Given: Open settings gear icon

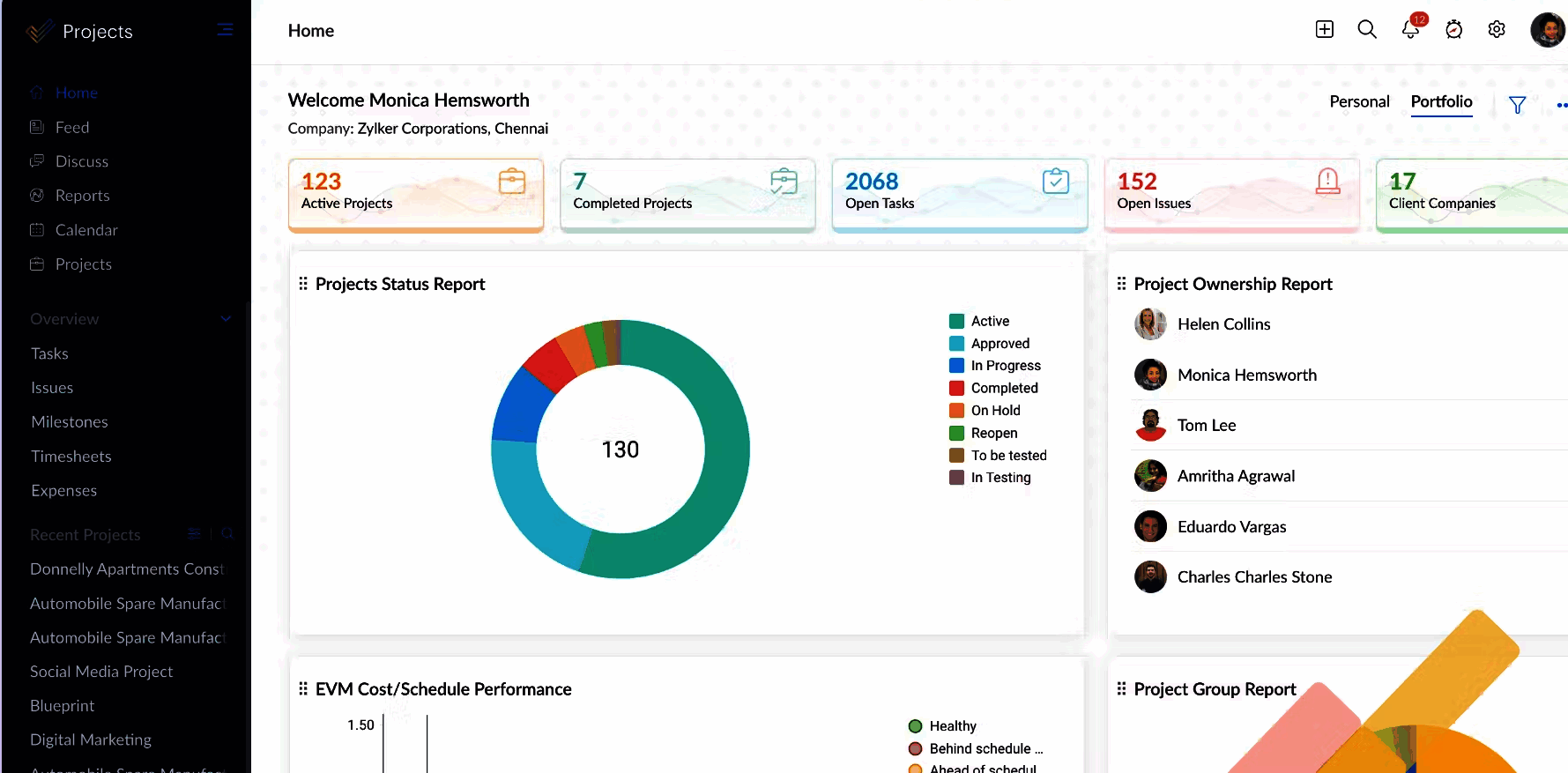Looking at the screenshot, I should (x=1497, y=30).
